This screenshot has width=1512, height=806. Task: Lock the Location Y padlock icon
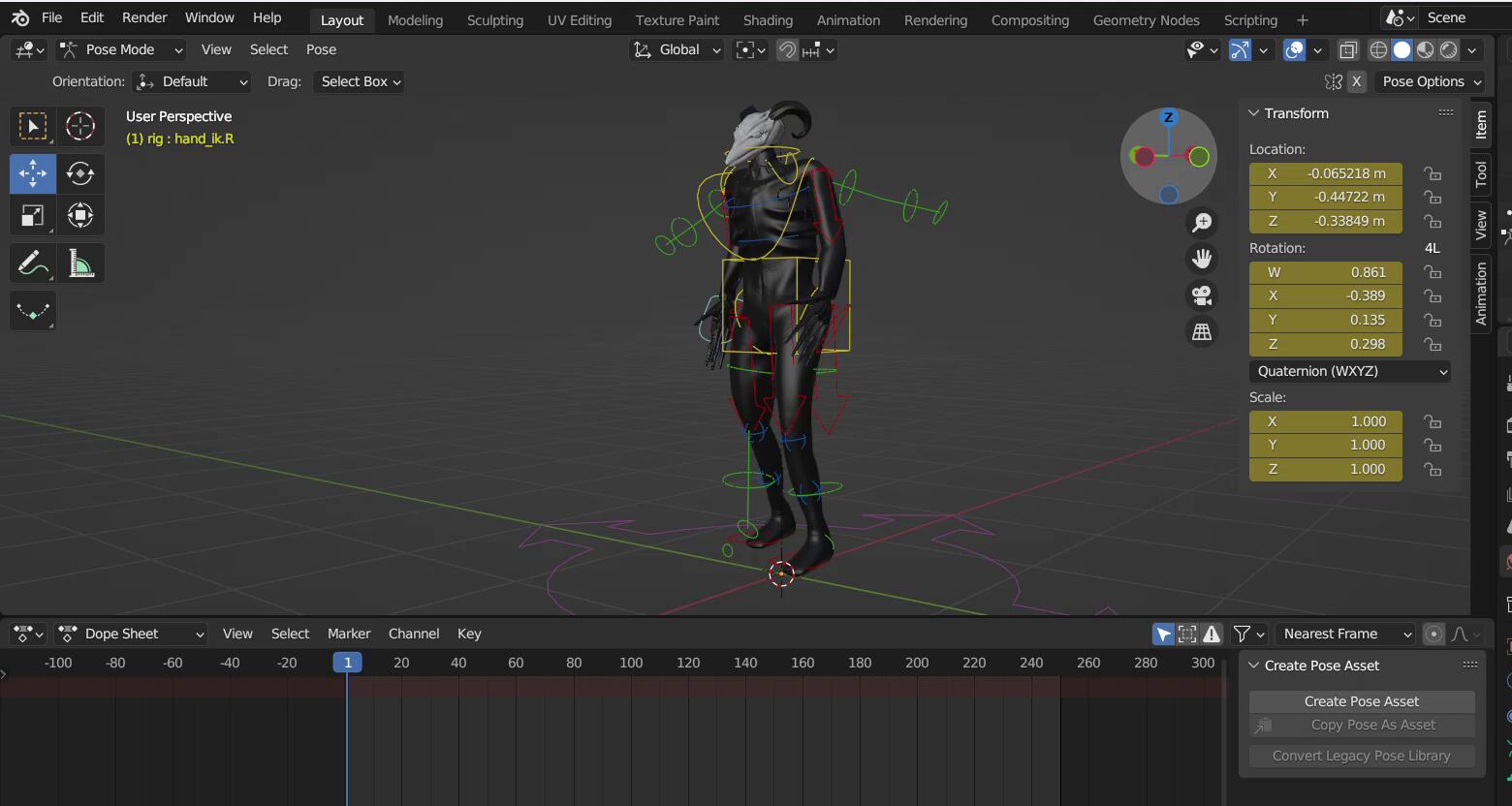pyautogui.click(x=1432, y=197)
